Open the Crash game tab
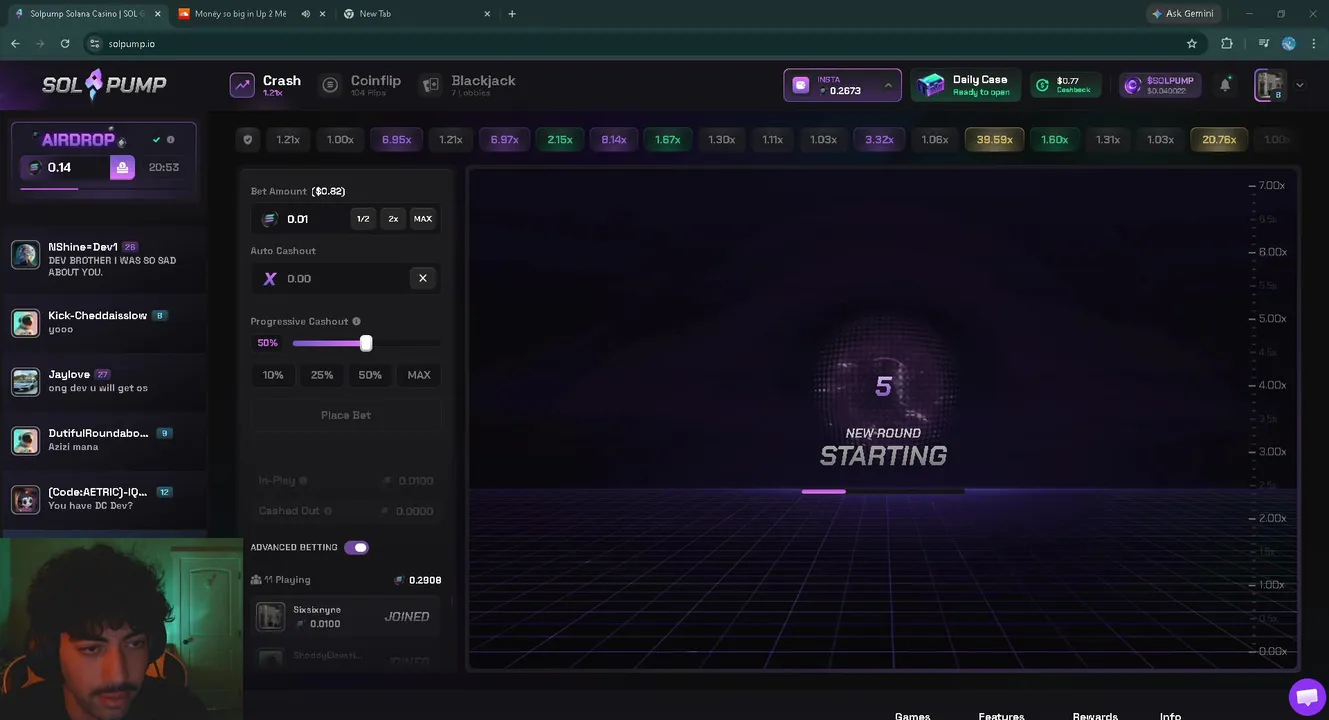This screenshot has height=720, width=1329. [x=265, y=85]
